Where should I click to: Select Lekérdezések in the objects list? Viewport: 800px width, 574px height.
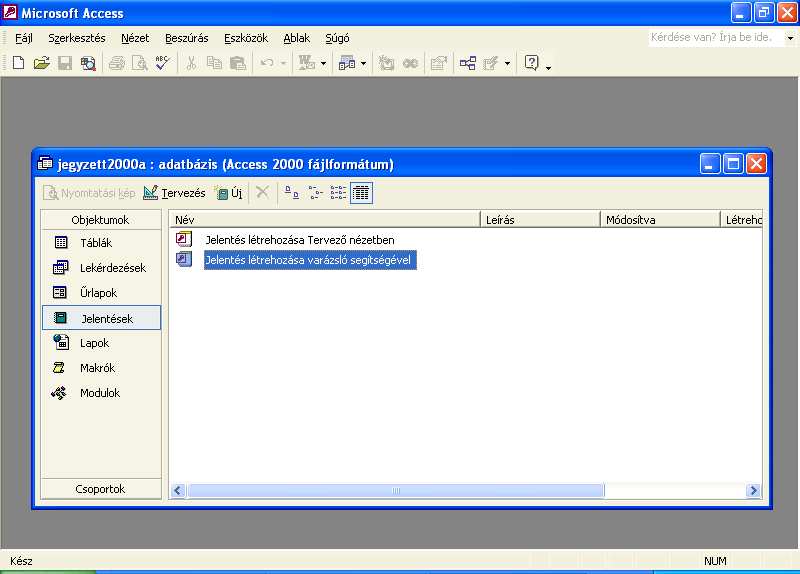99,268
